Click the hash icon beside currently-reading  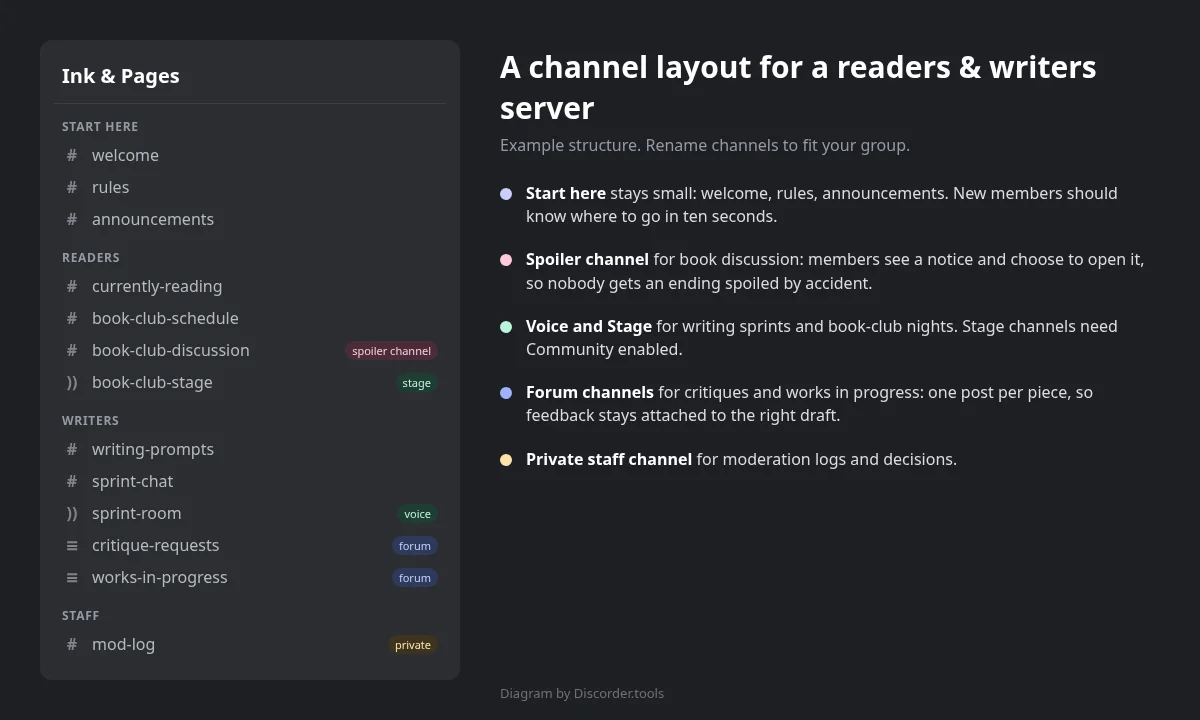click(x=72, y=286)
